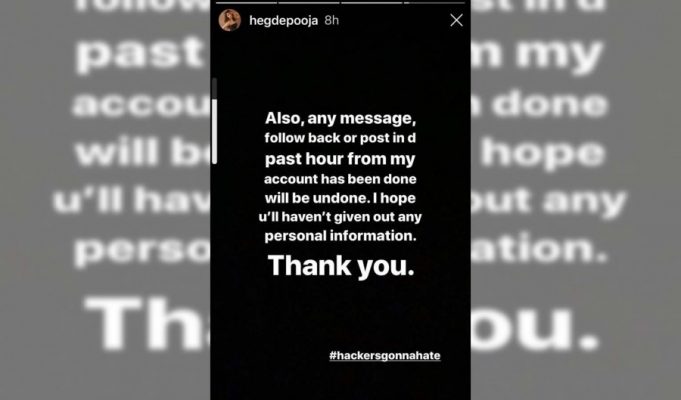Click the vertical scrollbar thumb beside the story
The height and width of the screenshot is (400, 681).
point(214,131)
